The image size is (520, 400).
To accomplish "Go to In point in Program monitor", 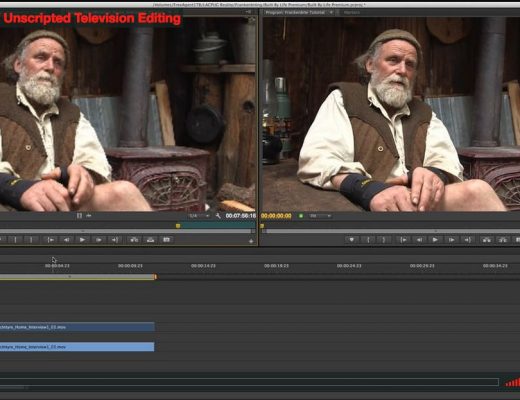I will tap(403, 240).
